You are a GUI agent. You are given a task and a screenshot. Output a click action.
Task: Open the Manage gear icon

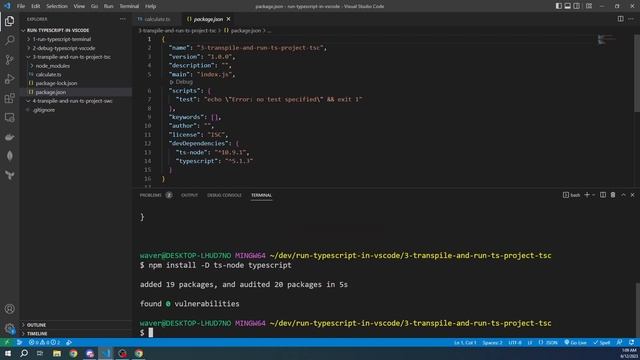point(9,328)
